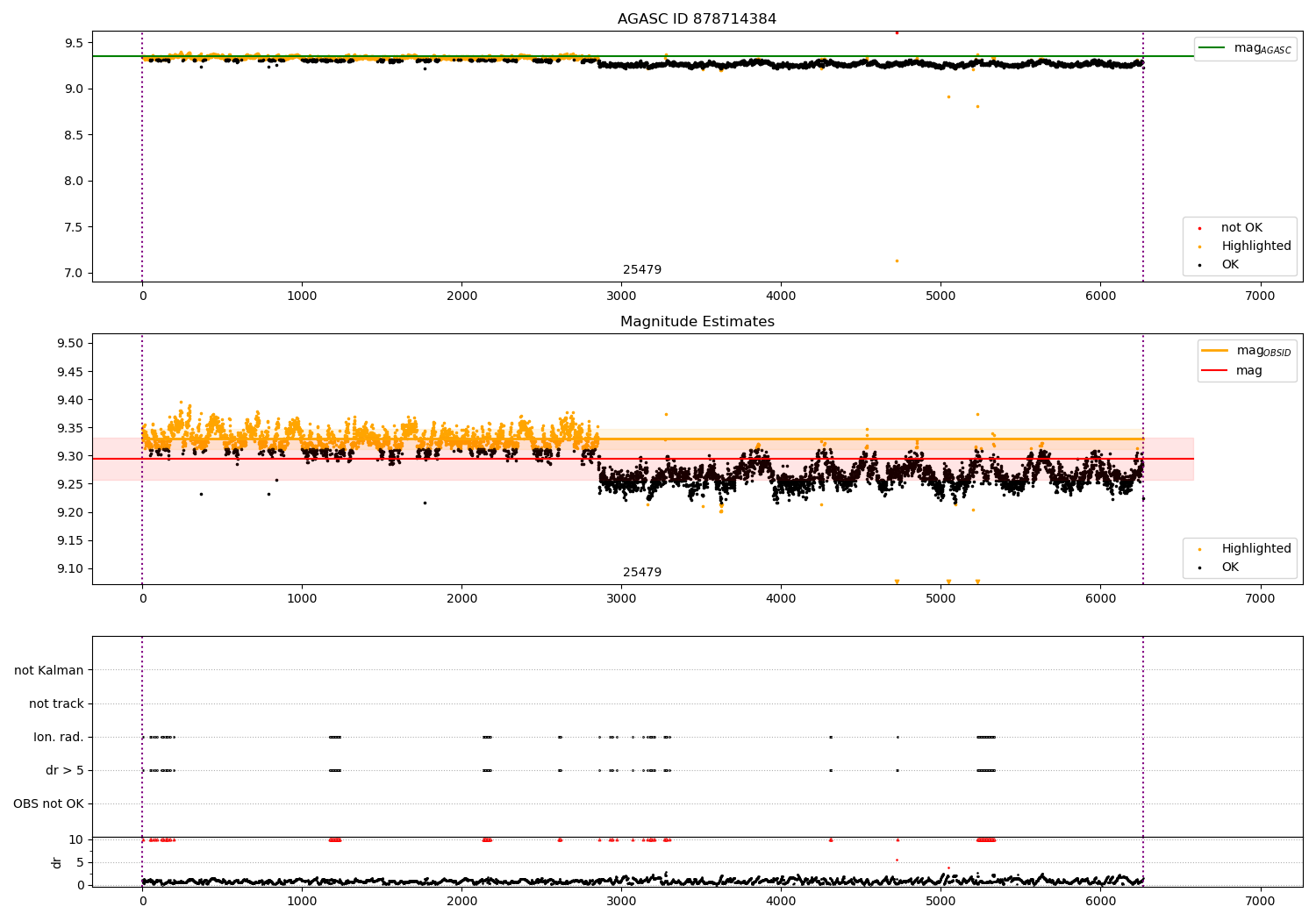Click the 9.10 y-axis tick in middle plot

pos(69,568)
